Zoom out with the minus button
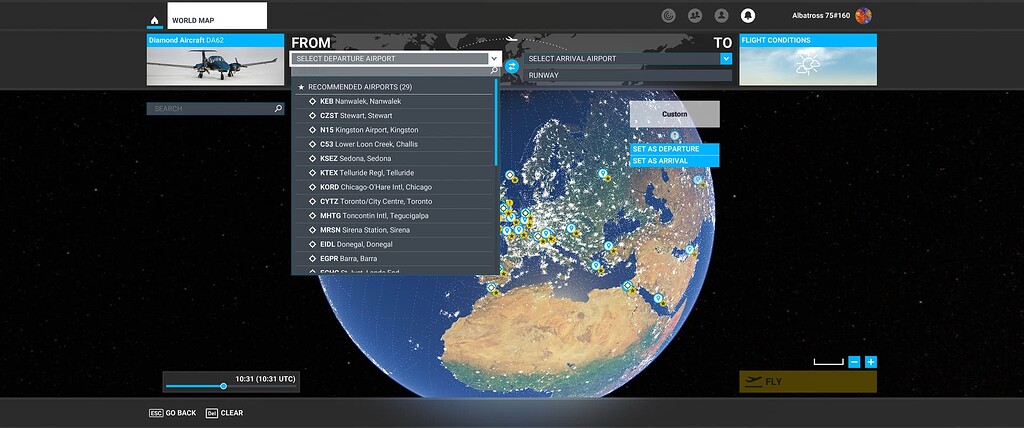Image resolution: width=1024 pixels, height=428 pixels. [x=854, y=362]
